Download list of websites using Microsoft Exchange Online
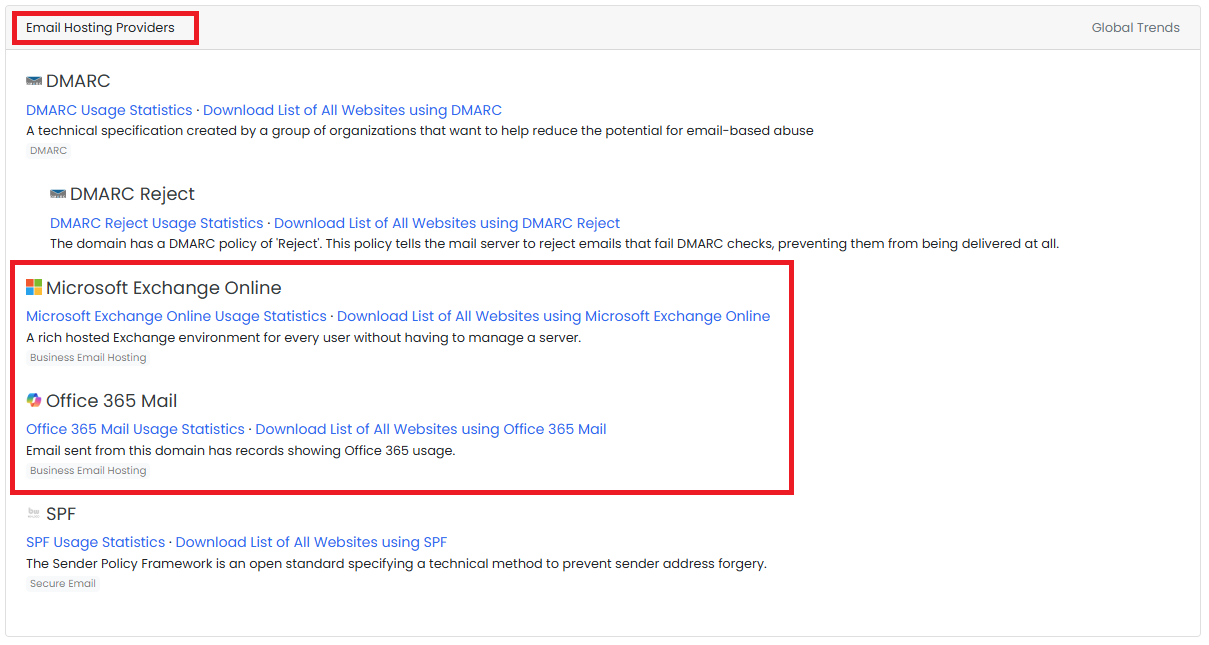Screen dimensions: 1209x645 (553, 316)
